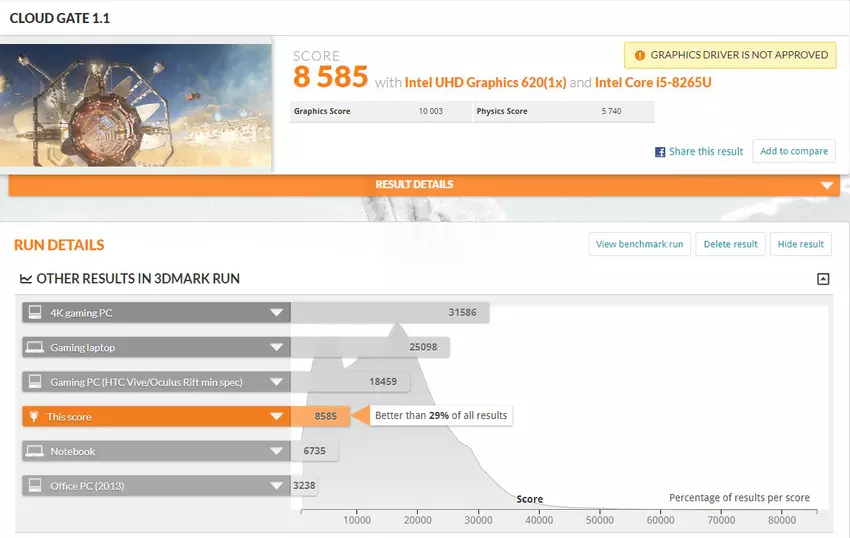Open the 4K gaming PC dropdown arrow
The width and height of the screenshot is (850, 538).
[276, 313]
